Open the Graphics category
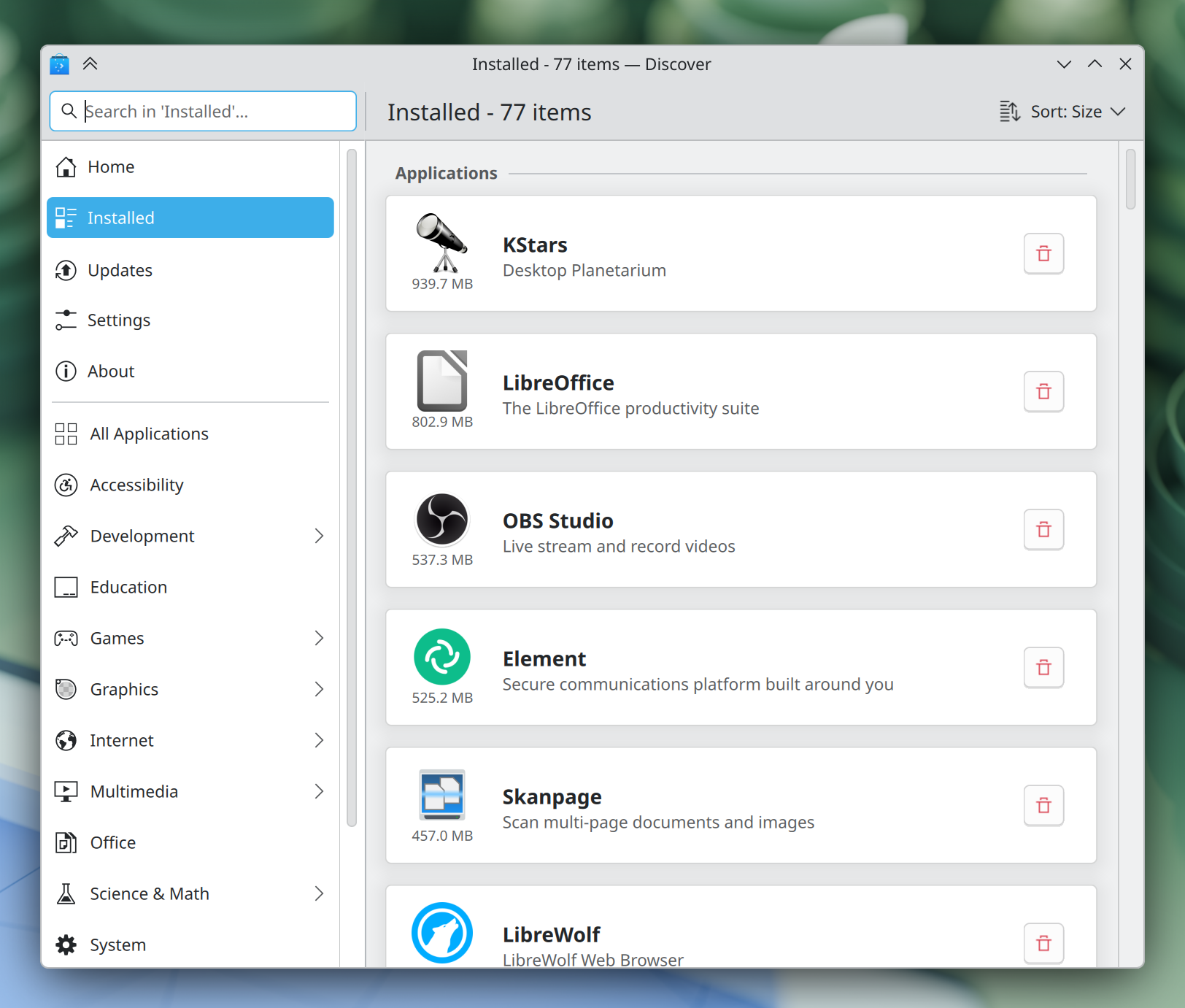Viewport: 1185px width, 1008px height. 190,689
